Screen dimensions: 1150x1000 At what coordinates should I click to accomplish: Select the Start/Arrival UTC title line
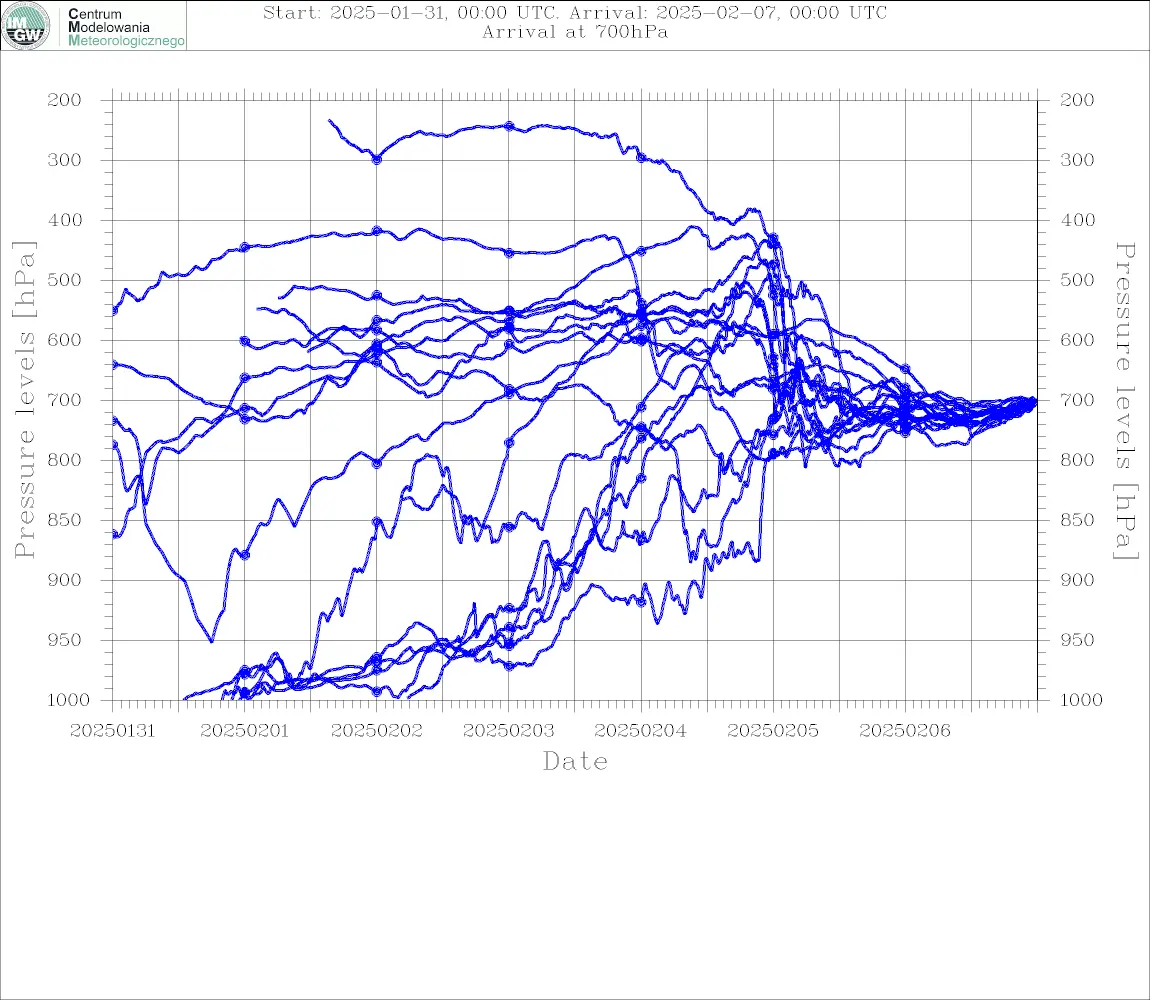click(575, 12)
